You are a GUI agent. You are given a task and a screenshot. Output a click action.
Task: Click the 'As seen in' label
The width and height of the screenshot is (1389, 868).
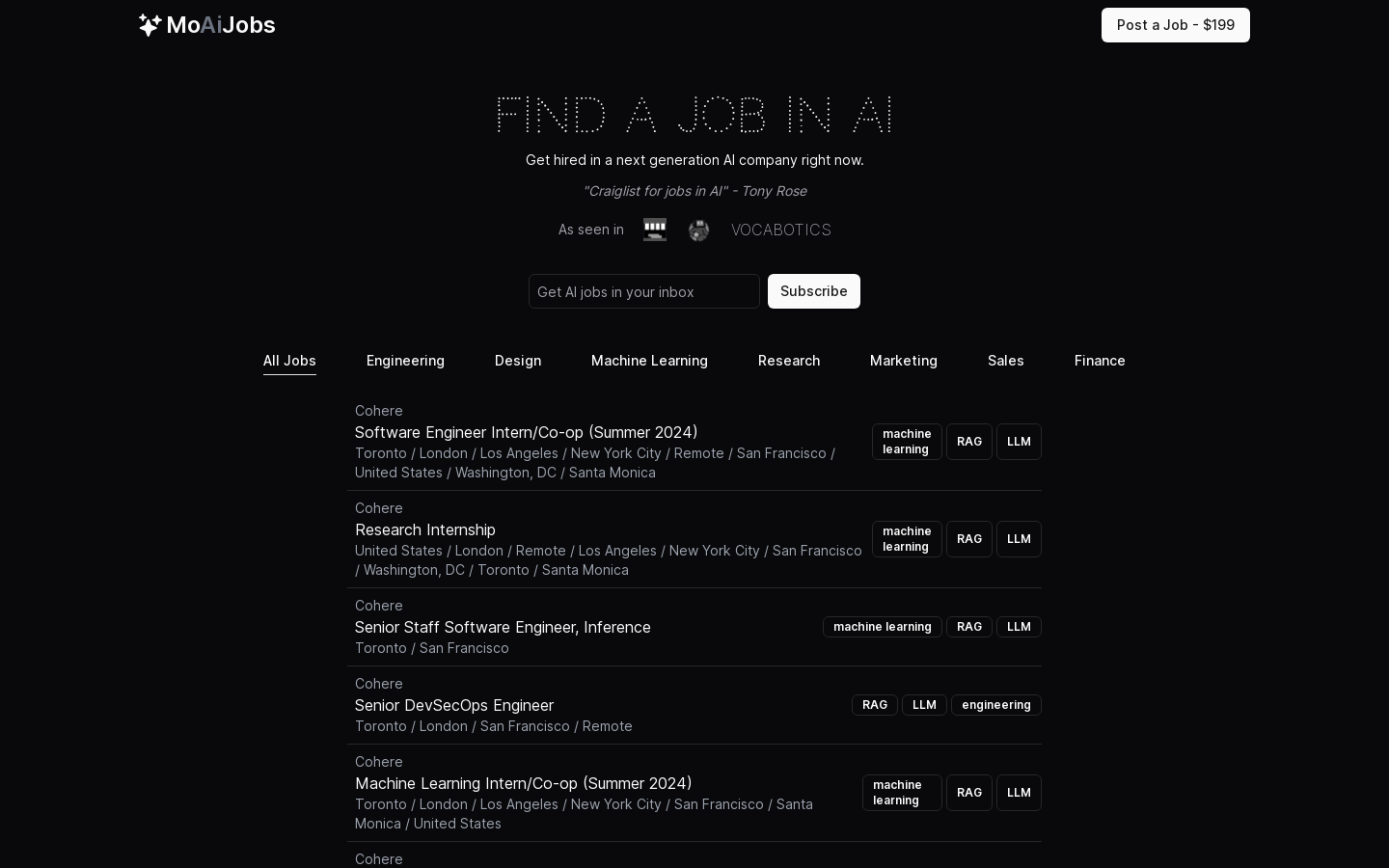coord(591,230)
